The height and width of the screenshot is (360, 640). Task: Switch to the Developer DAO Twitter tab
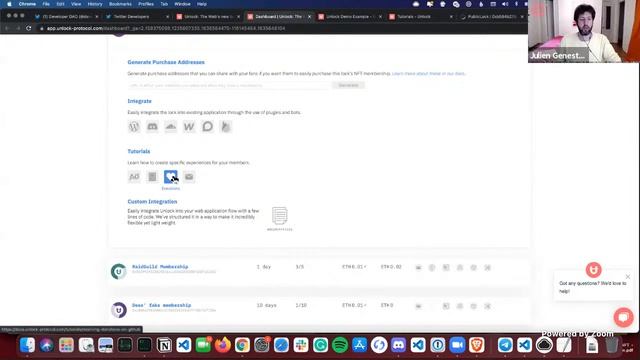tap(67, 17)
